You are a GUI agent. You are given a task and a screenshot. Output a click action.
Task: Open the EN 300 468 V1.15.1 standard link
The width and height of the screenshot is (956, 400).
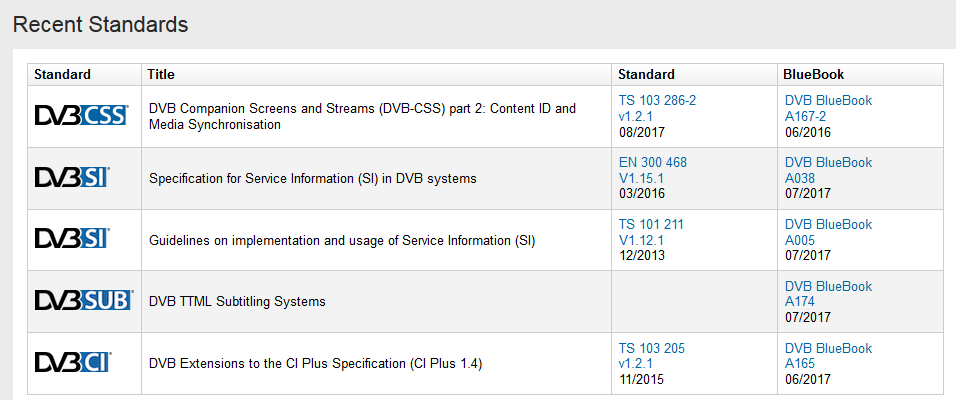pos(653,170)
